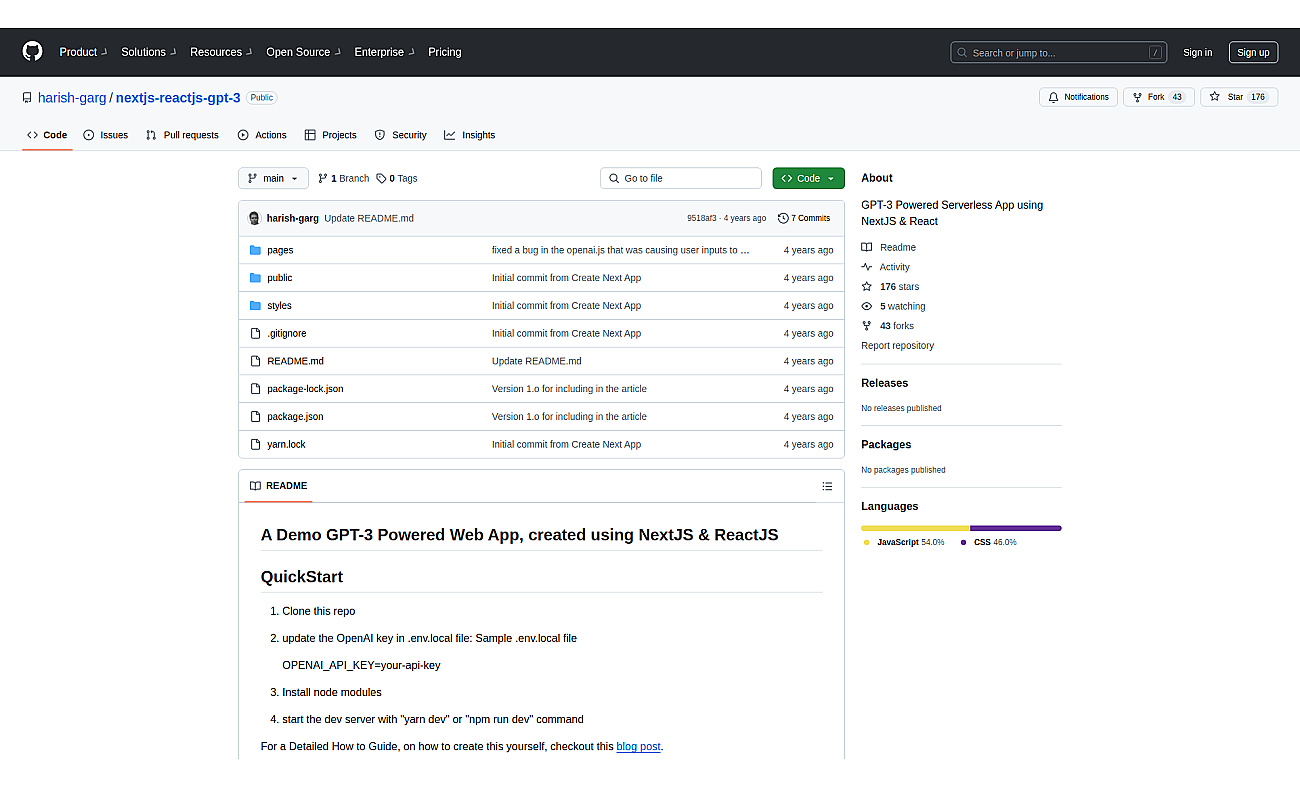Click the Search or jump to box
Viewport: 1300px width, 788px height.
point(1060,53)
